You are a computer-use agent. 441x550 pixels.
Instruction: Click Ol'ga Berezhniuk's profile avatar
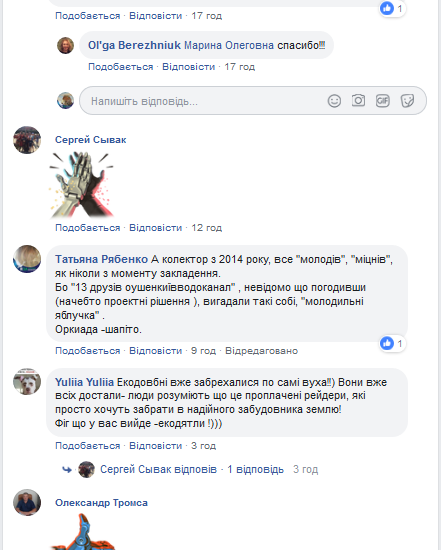(x=65, y=45)
